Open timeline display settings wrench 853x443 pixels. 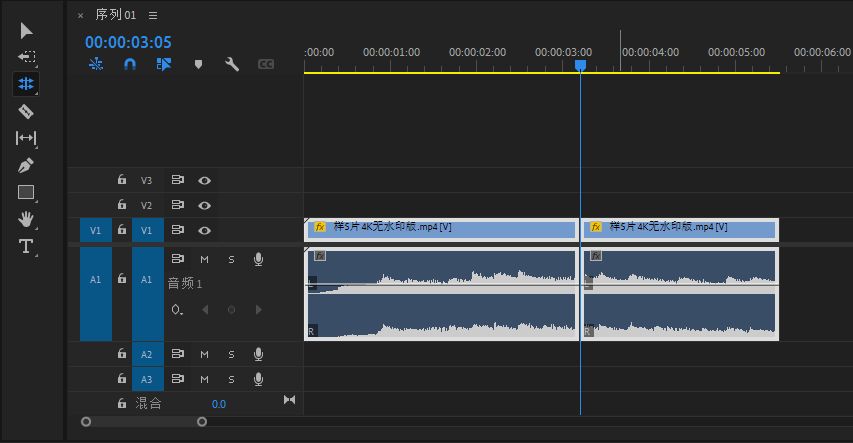click(x=232, y=64)
